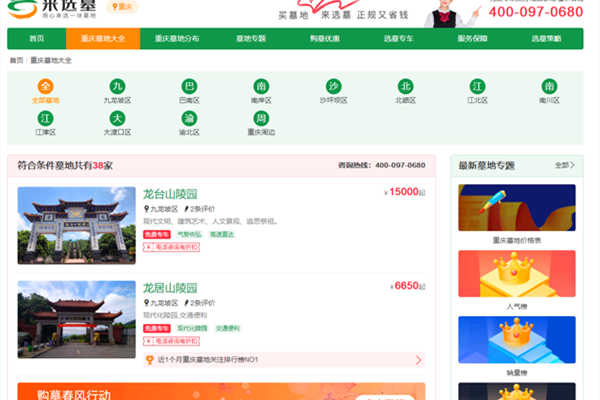Filter by 北碚区 district icon

(405, 86)
